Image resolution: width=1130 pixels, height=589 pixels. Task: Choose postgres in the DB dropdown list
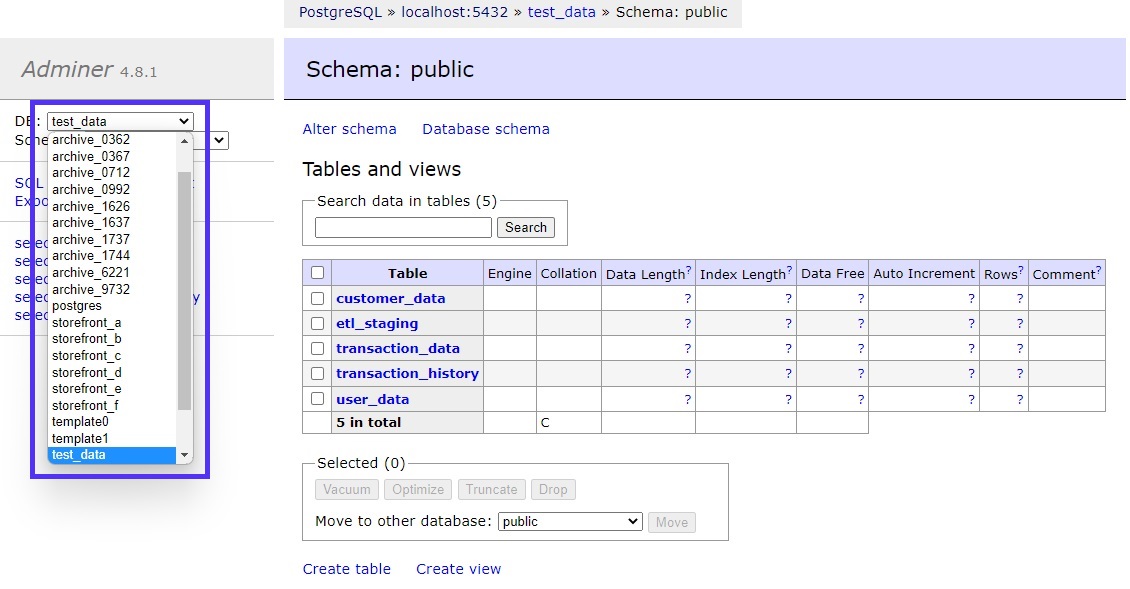[x=77, y=306]
